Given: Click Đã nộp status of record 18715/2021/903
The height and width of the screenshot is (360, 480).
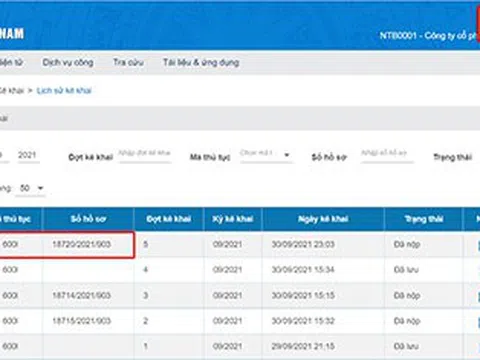Looking at the screenshot, I should click(x=407, y=321).
